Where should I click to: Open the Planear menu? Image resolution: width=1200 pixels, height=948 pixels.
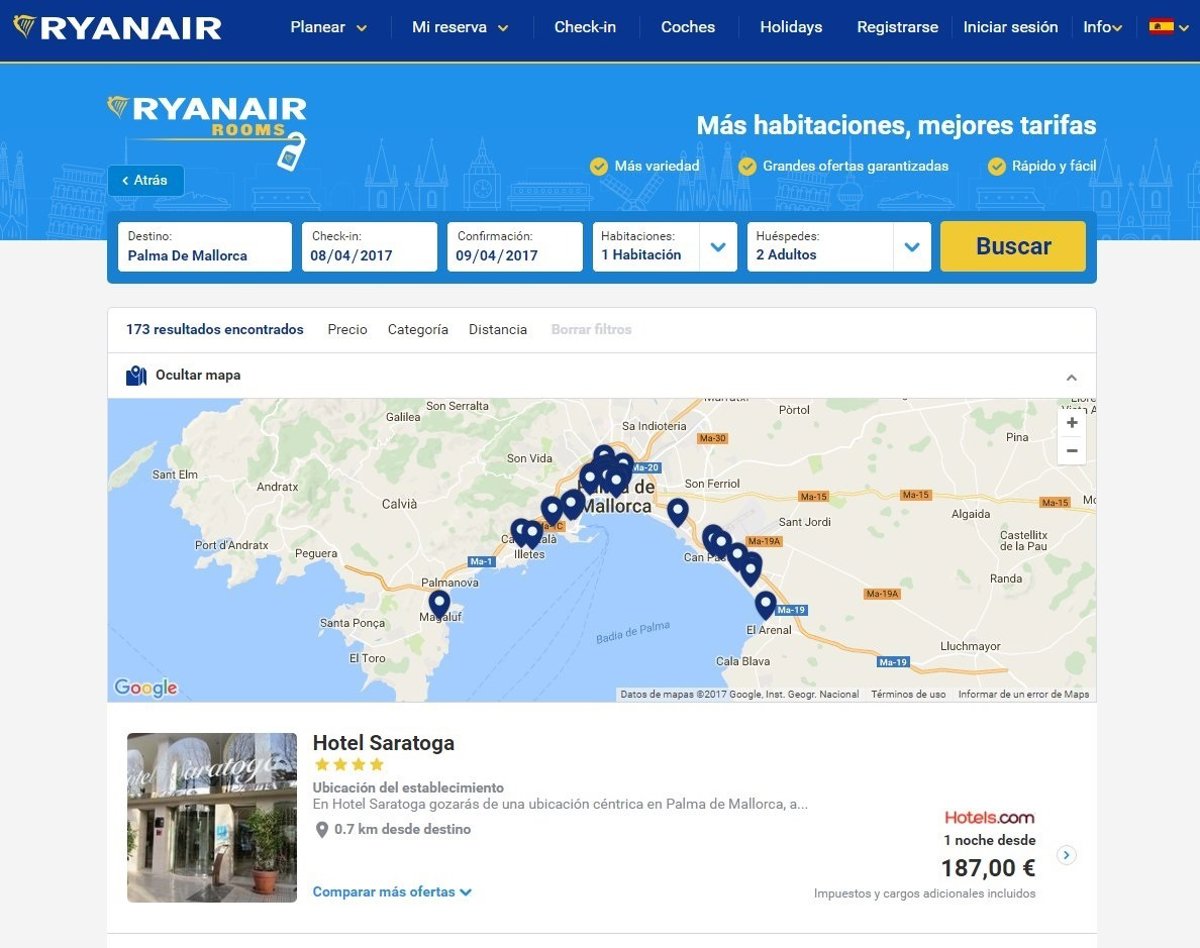coord(328,27)
